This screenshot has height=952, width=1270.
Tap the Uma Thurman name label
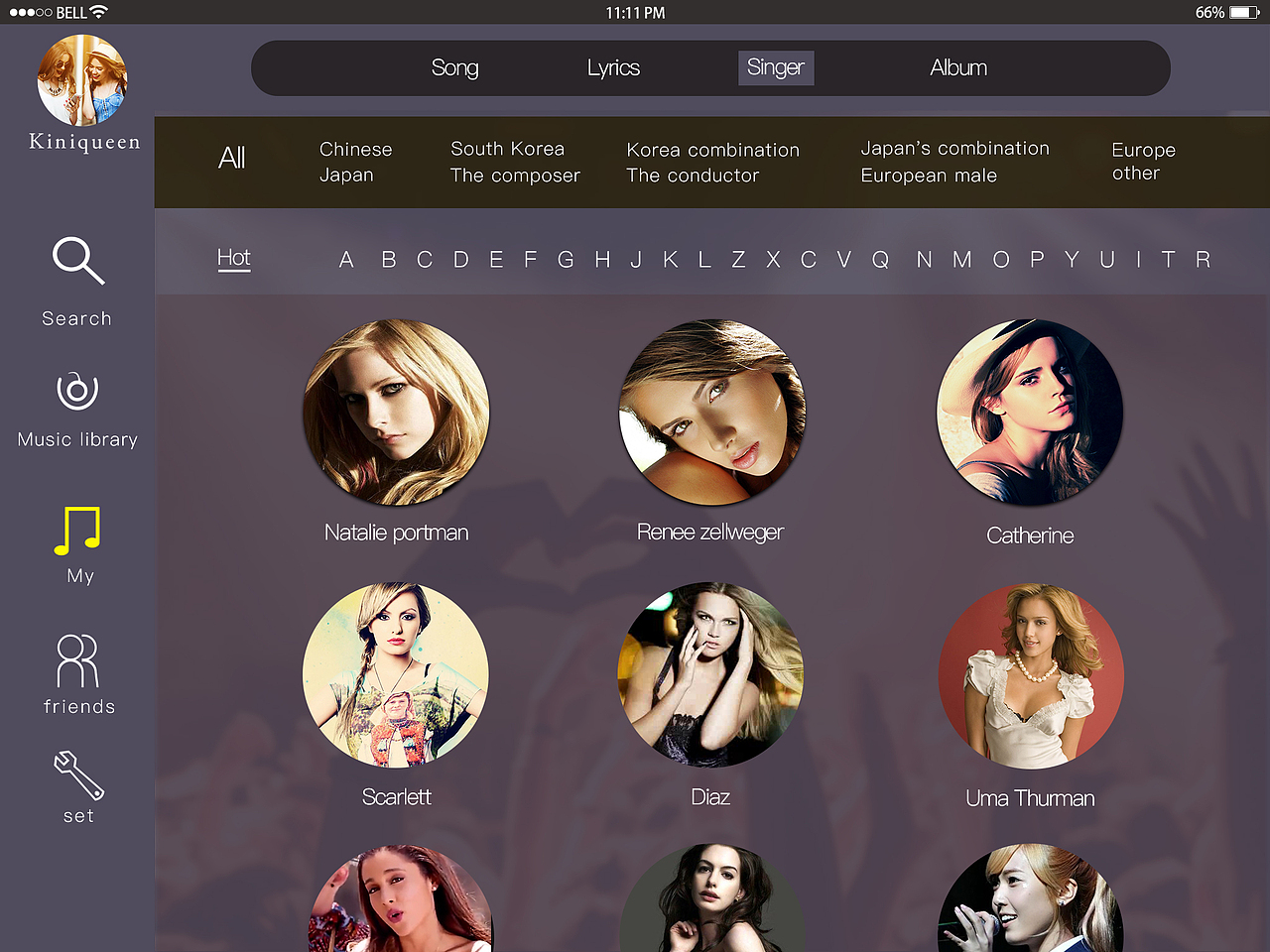pyautogui.click(x=1030, y=798)
